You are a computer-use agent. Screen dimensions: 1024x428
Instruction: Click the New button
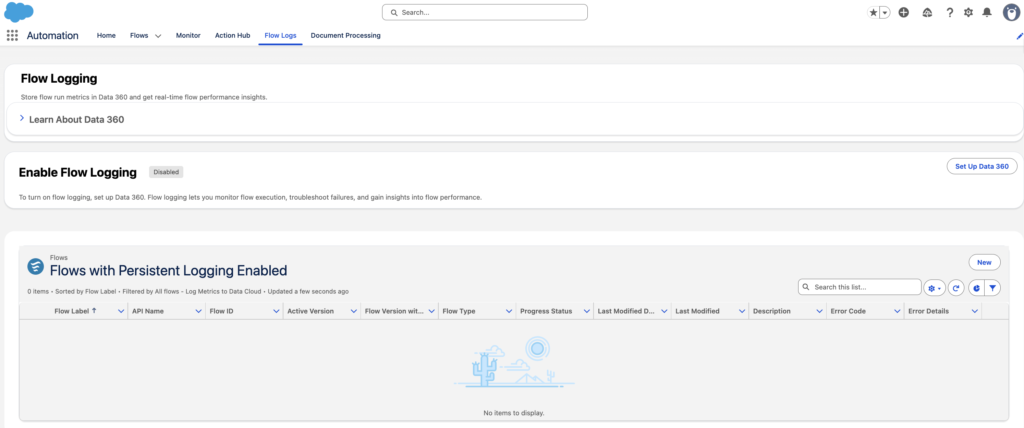[x=984, y=262]
